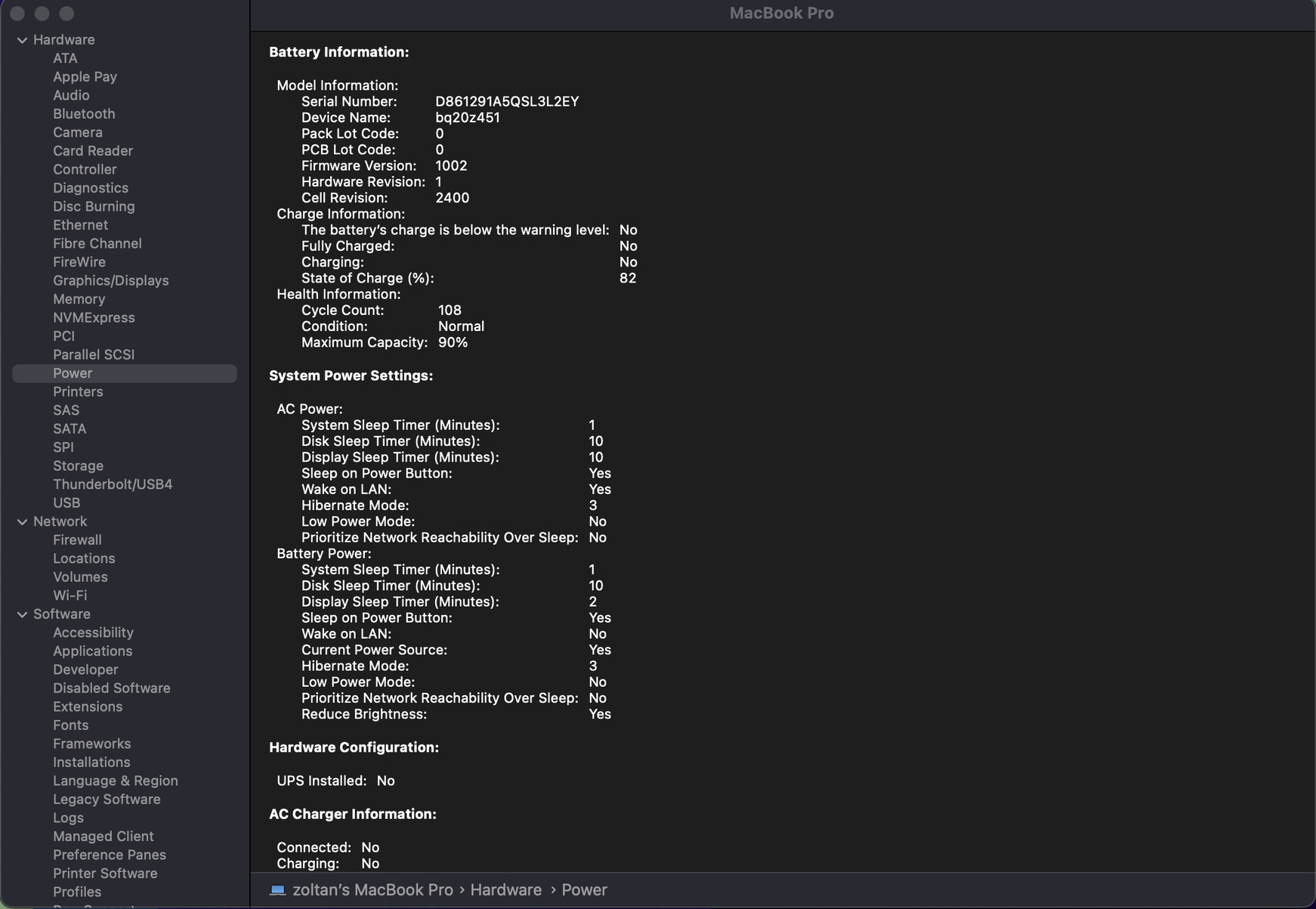Viewport: 1316px width, 909px height.
Task: View Applications list
Action: [x=92, y=651]
